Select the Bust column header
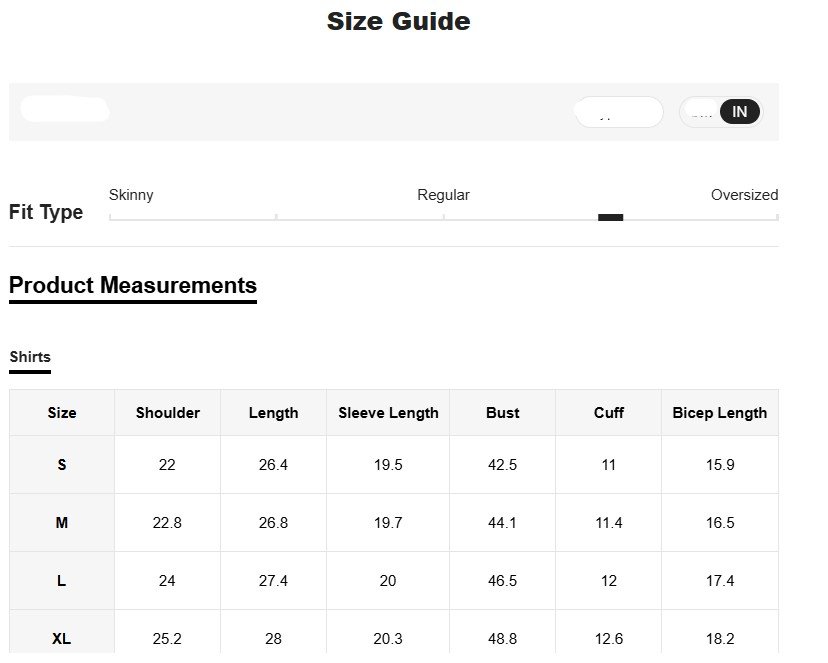This screenshot has height=663, width=828. (x=502, y=413)
